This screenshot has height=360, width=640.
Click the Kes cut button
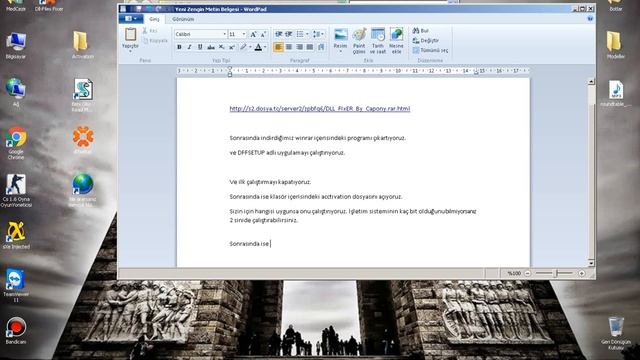click(x=150, y=31)
